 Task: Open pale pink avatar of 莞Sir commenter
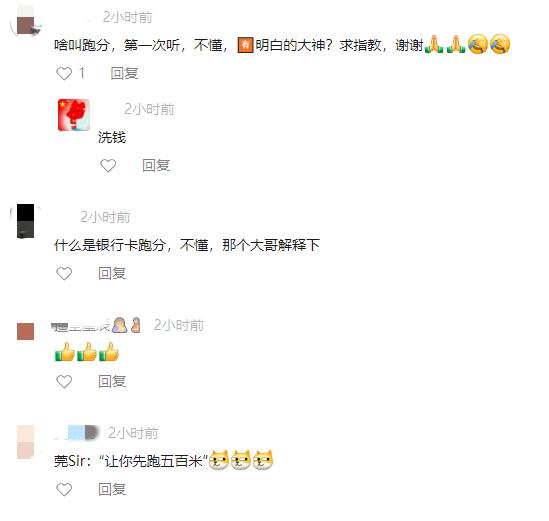[26, 442]
